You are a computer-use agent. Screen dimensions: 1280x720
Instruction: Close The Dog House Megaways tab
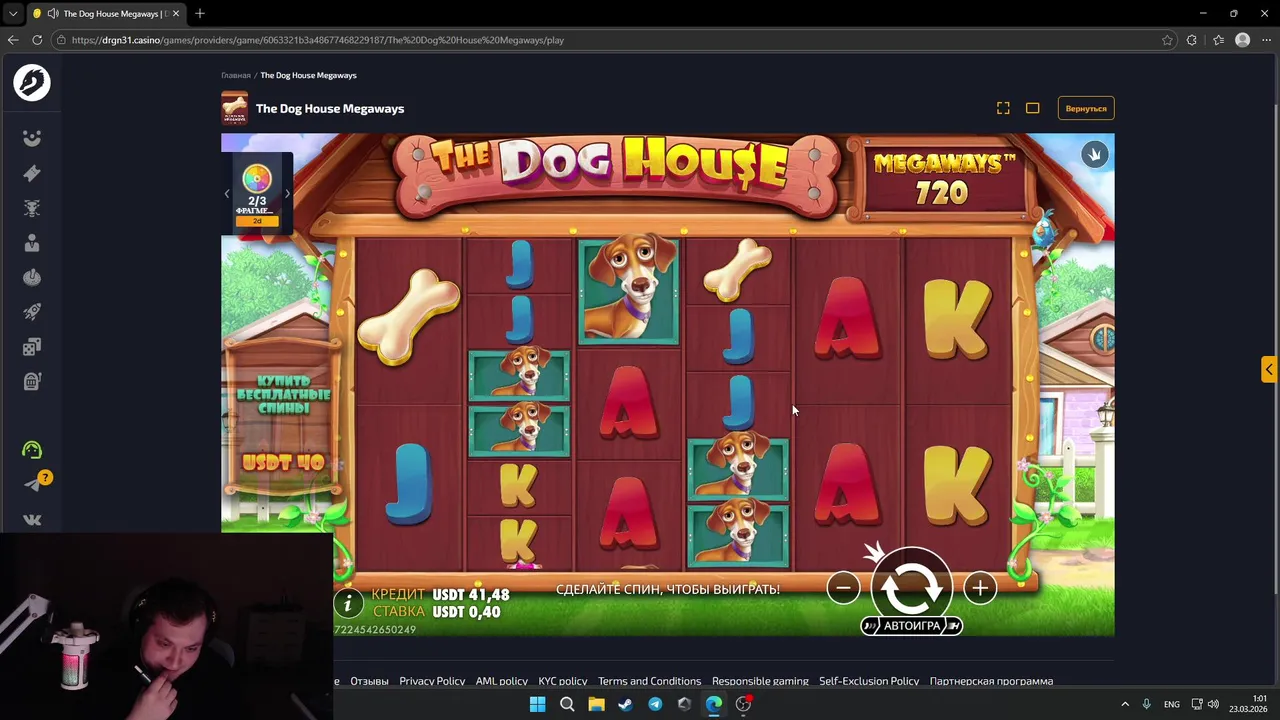pos(175,14)
